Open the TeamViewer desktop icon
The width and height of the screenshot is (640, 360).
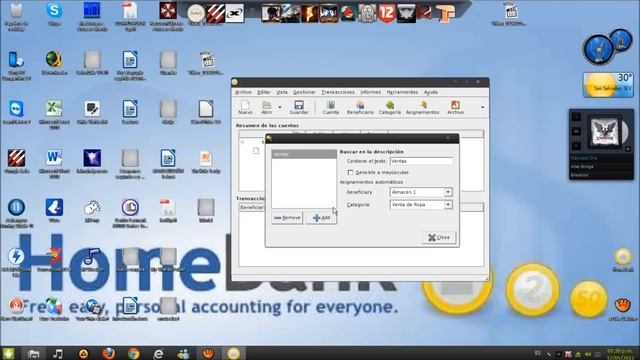click(16, 112)
